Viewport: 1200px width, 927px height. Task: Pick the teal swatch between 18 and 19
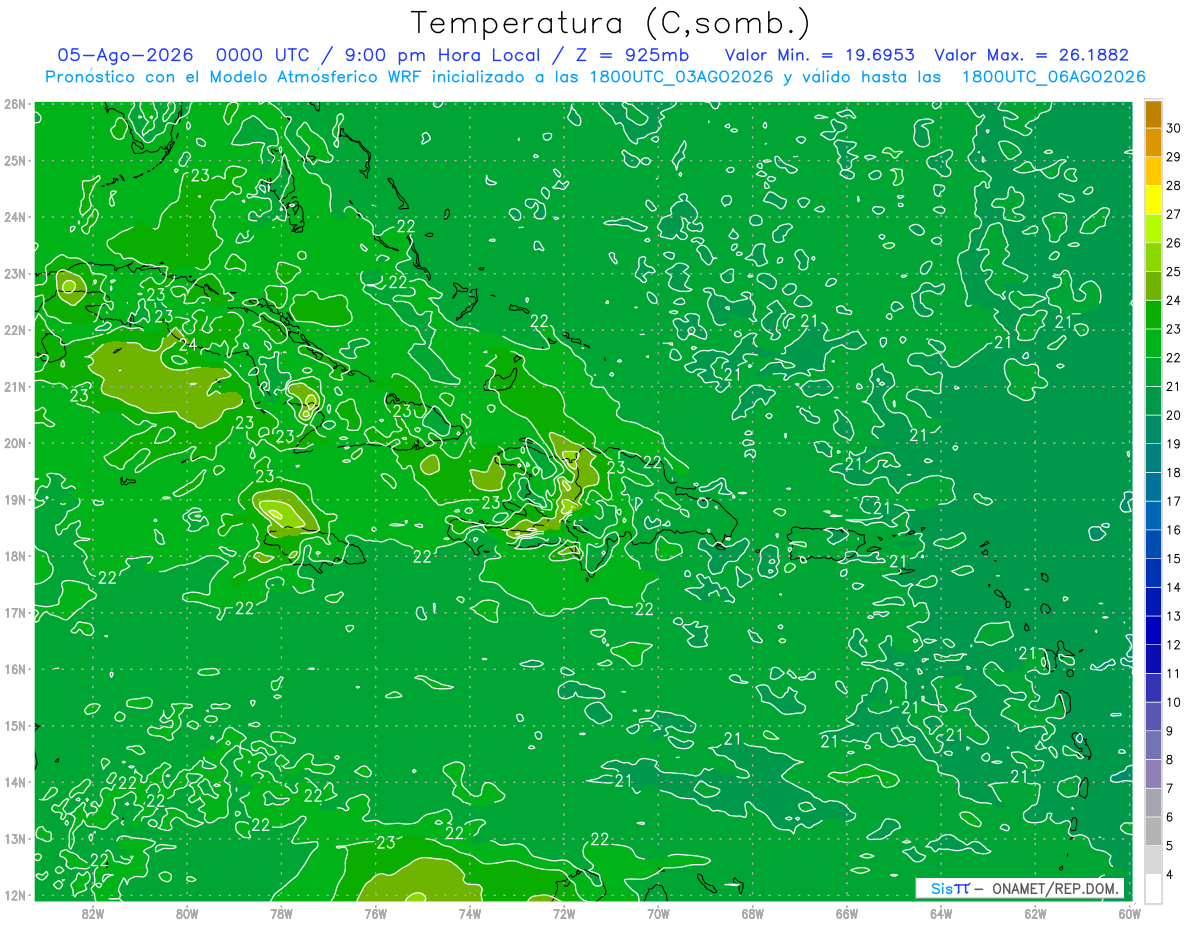click(1153, 458)
